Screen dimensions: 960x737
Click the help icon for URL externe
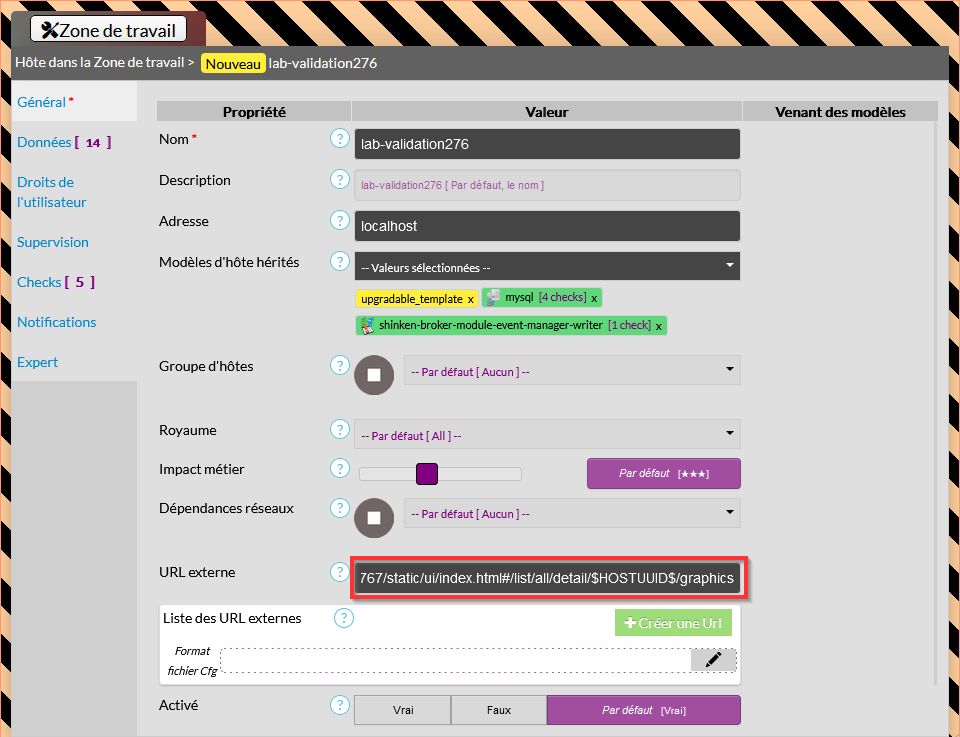tap(339, 573)
